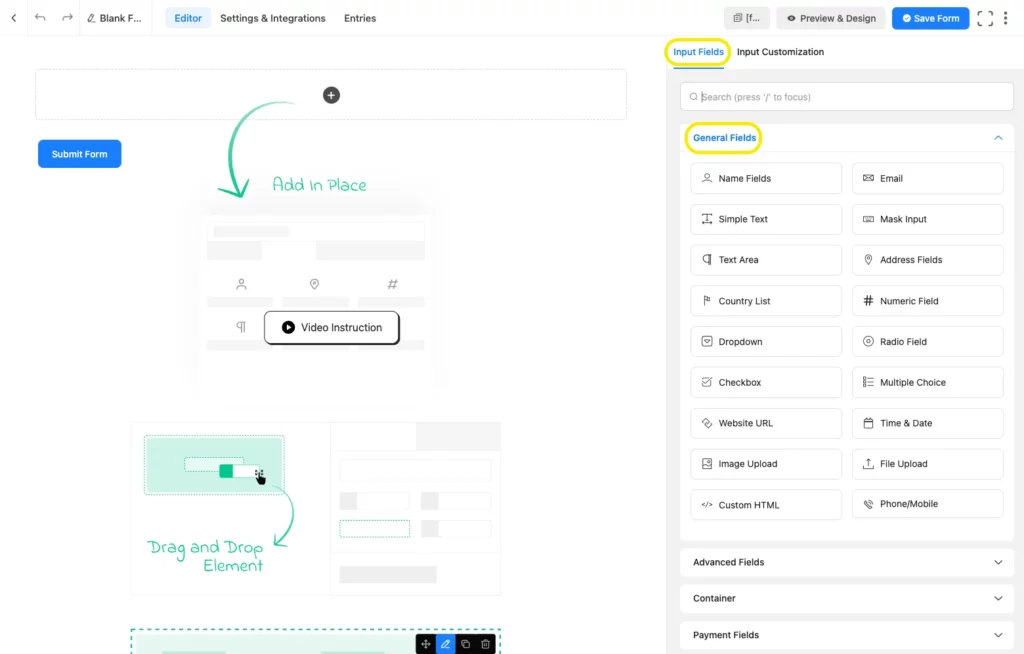Add a Radio Field
The image size is (1024, 654).
(927, 342)
